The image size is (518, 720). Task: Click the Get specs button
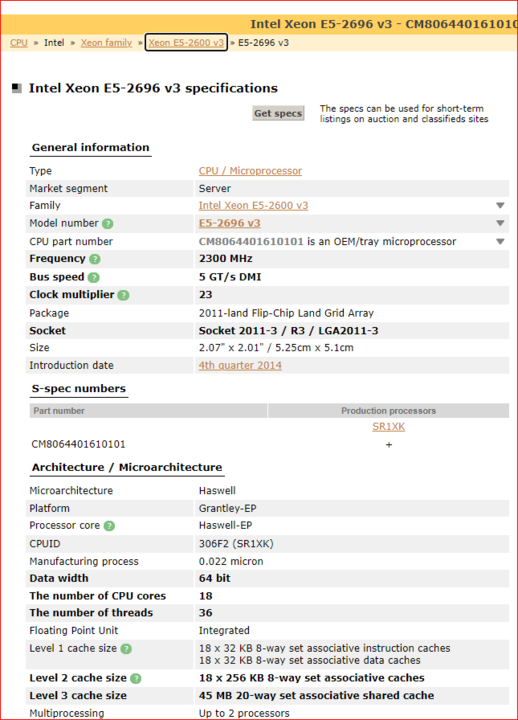click(x=278, y=113)
